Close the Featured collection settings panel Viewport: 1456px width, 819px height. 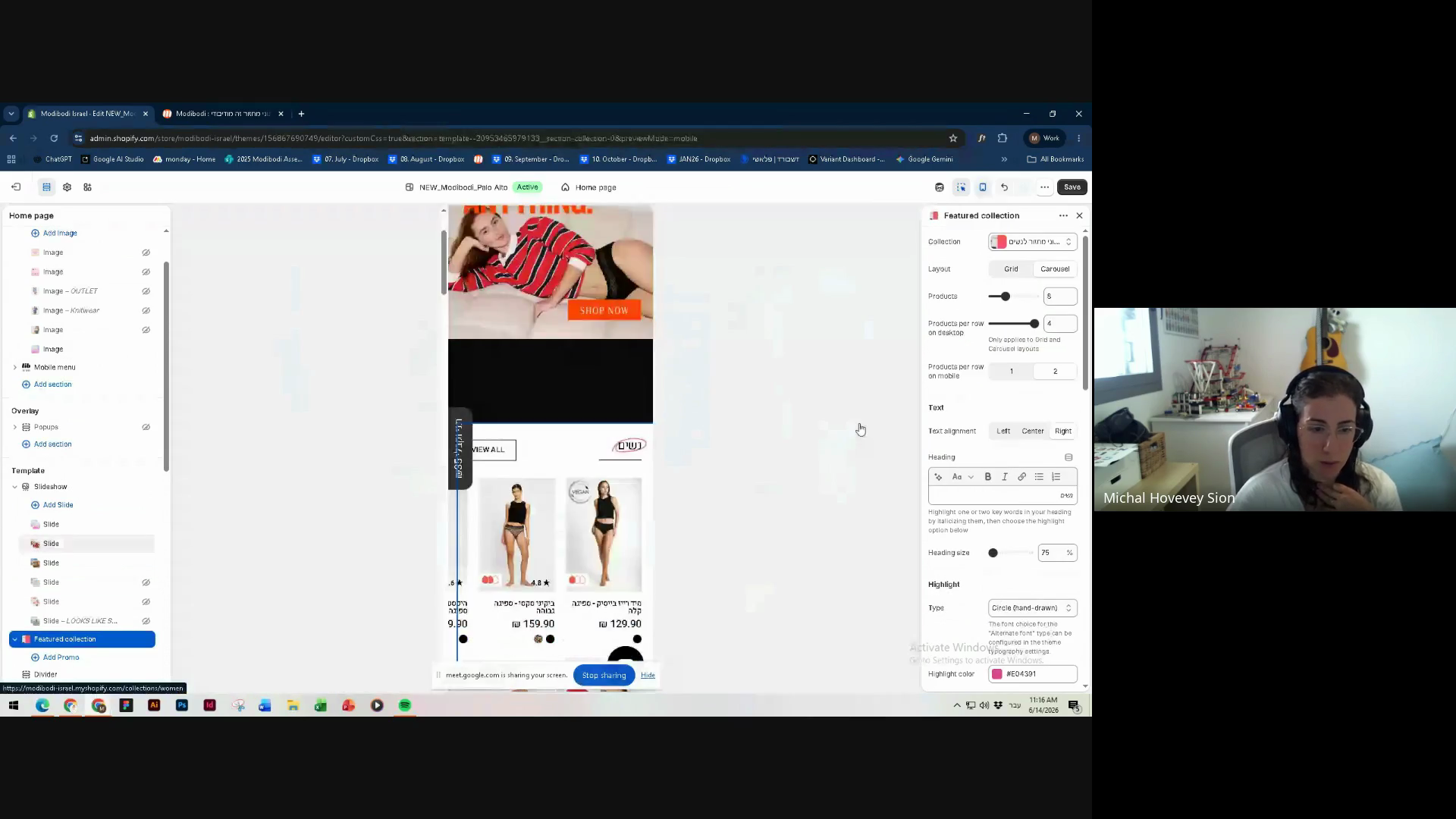1080,215
